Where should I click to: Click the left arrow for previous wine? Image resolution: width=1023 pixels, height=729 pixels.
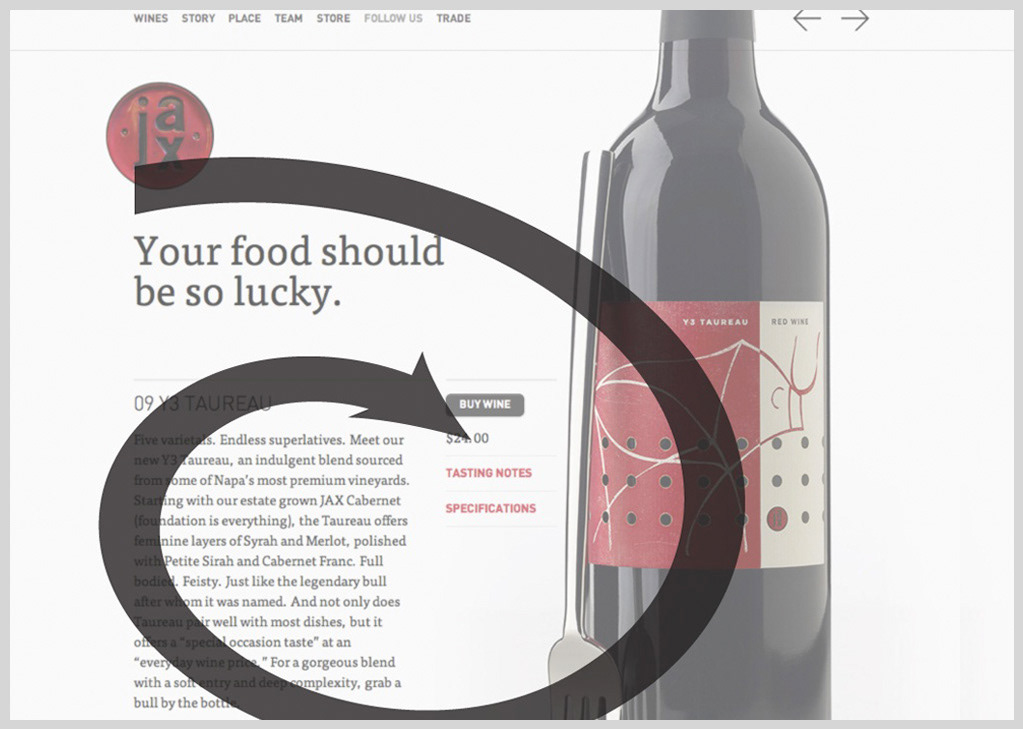807,20
